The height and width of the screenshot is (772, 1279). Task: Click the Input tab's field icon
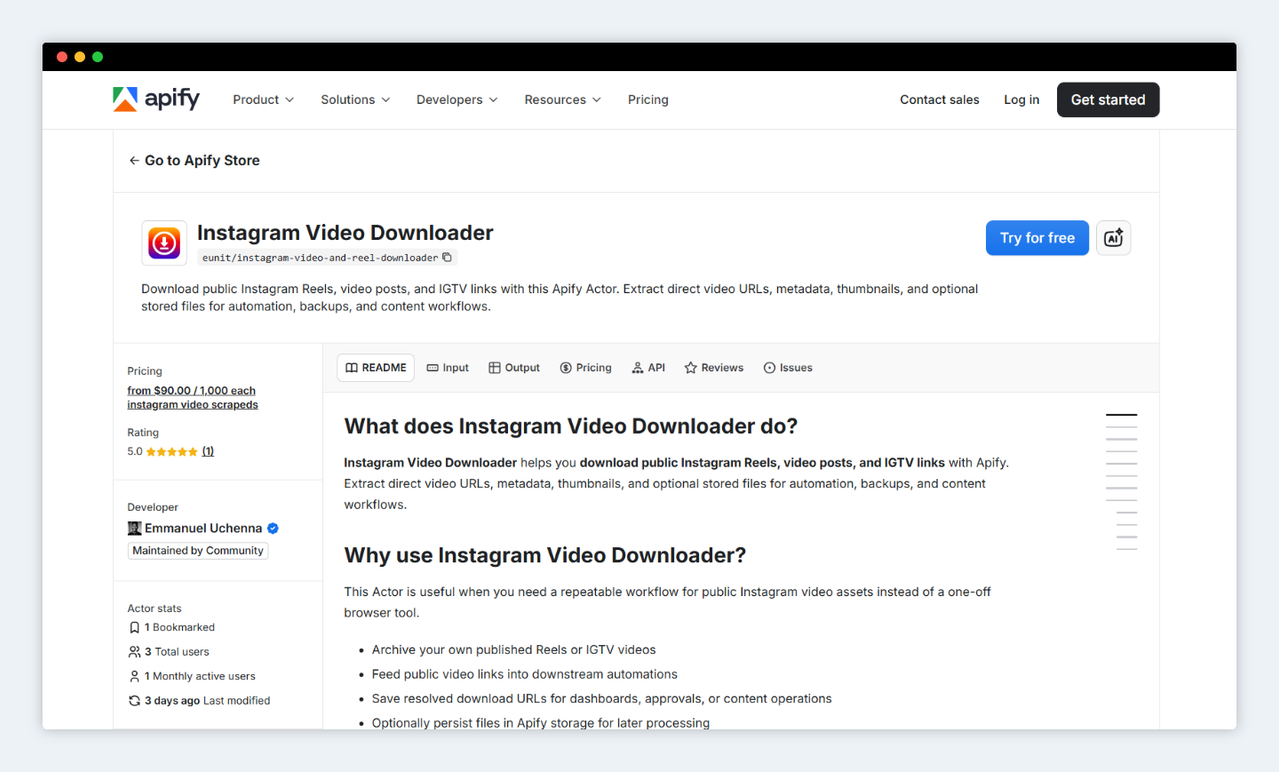433,368
